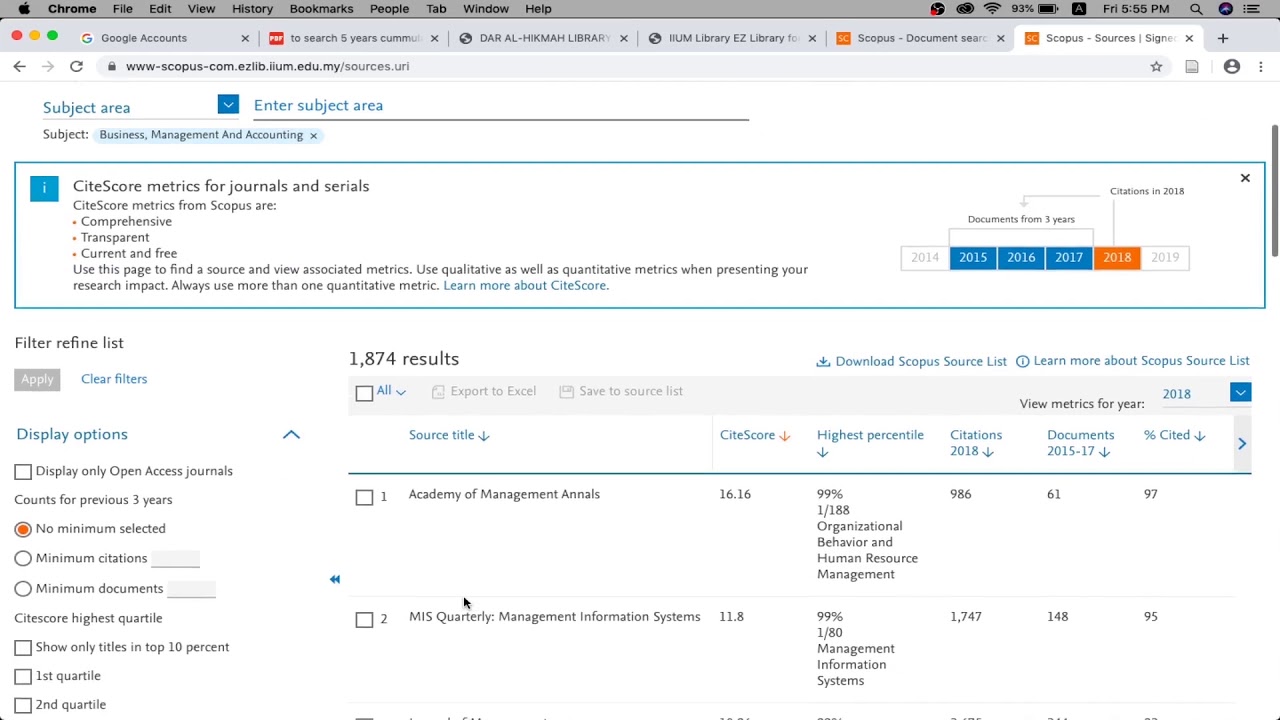Click Learn more about Scopus Source List
Screen dimensions: 1280x720
(x=1141, y=361)
